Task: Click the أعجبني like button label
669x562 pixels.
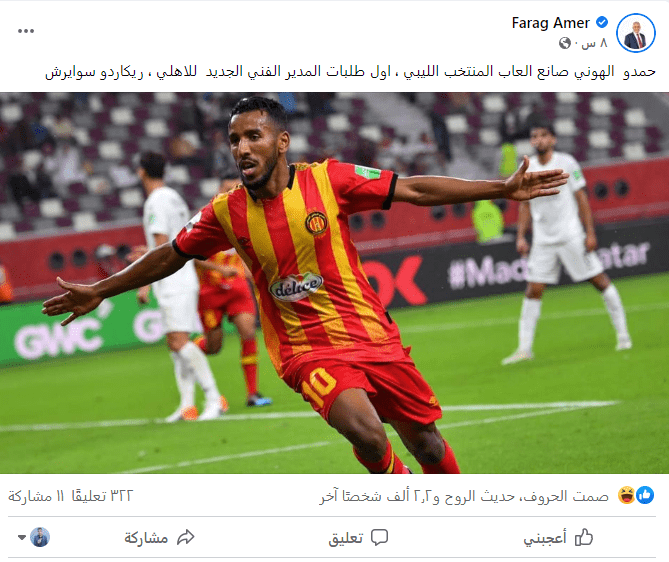Action: click(545, 538)
